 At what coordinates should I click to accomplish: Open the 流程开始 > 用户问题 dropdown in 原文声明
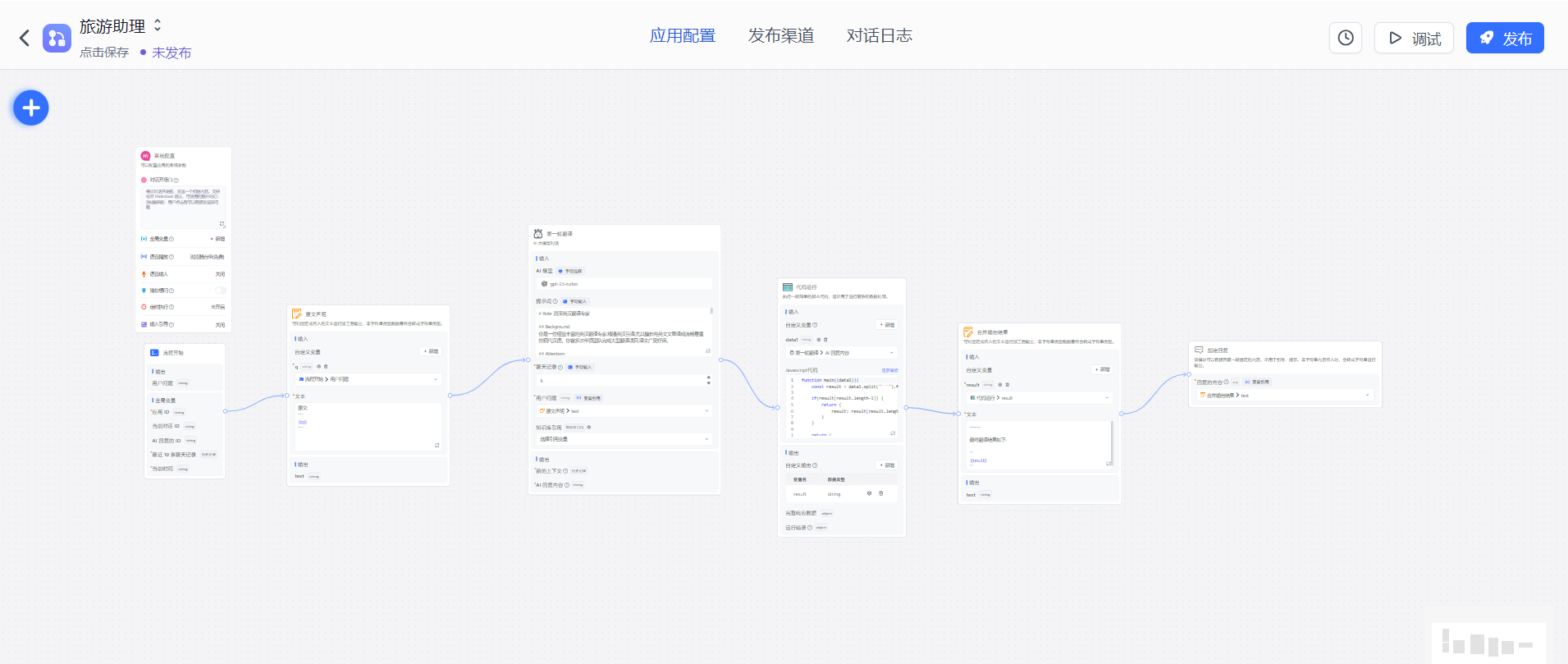(368, 379)
